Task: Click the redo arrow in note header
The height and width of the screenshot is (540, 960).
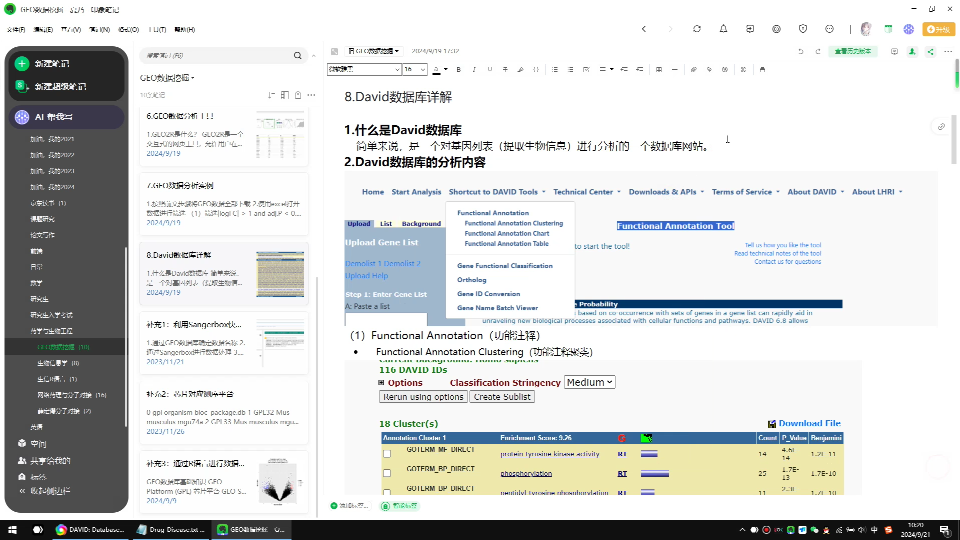Action: click(x=817, y=51)
